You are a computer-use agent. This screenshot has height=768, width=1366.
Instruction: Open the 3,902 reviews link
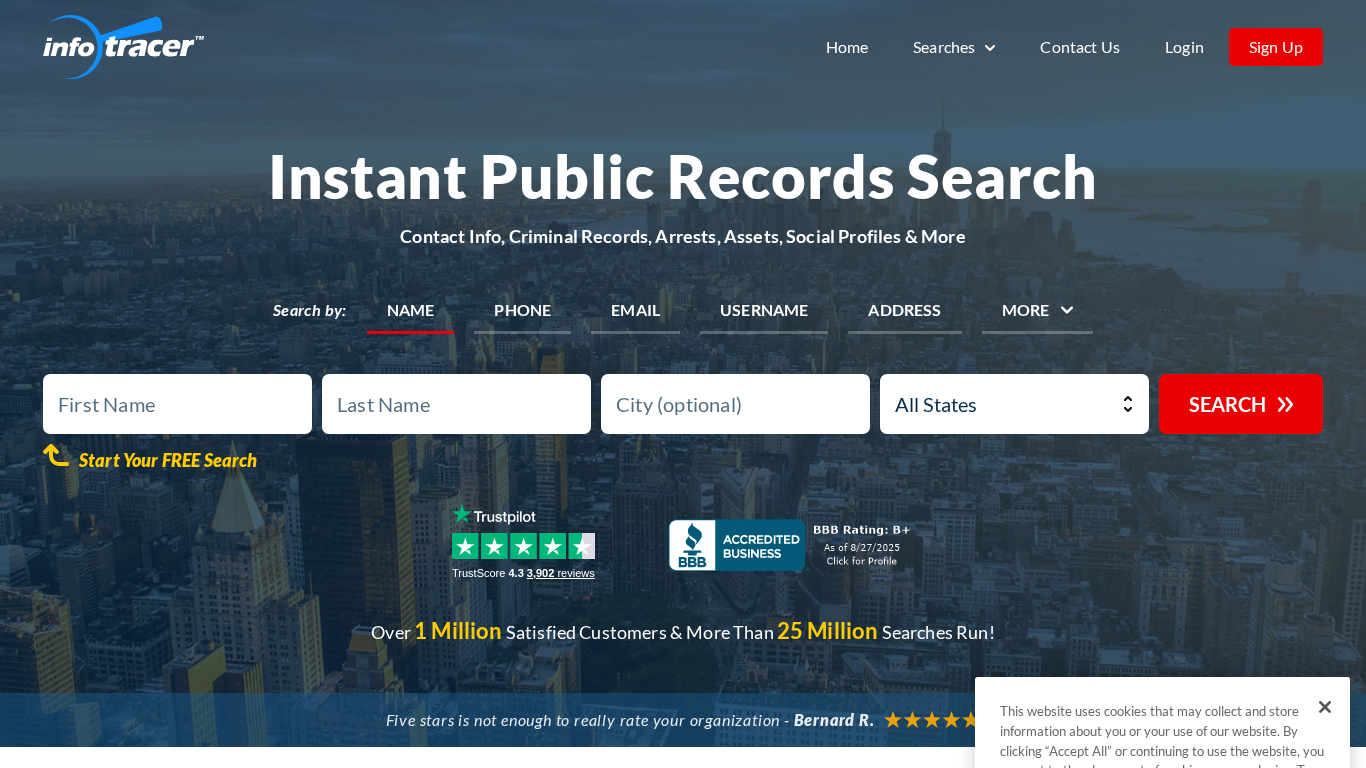(560, 573)
